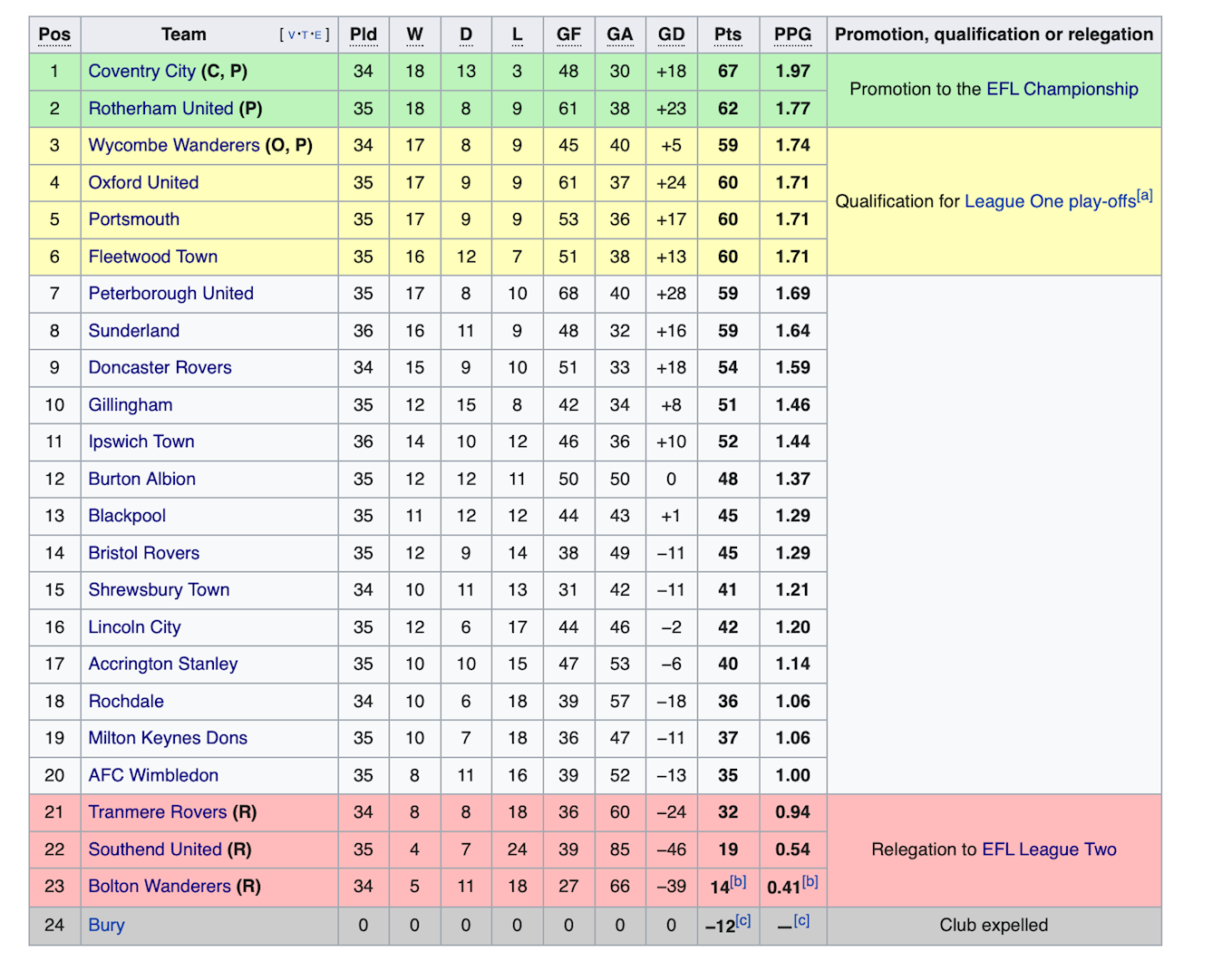Open the Rochdale team link
1232x961 pixels.
pos(126,701)
